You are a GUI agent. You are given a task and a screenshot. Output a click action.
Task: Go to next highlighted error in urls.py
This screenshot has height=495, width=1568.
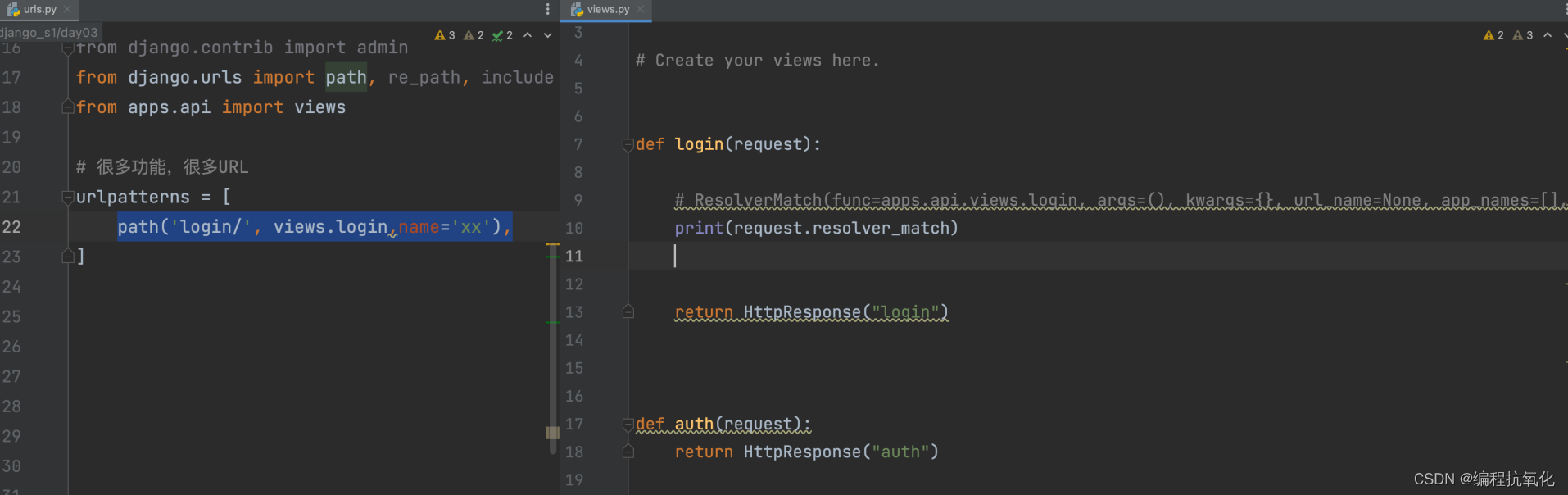tap(548, 35)
